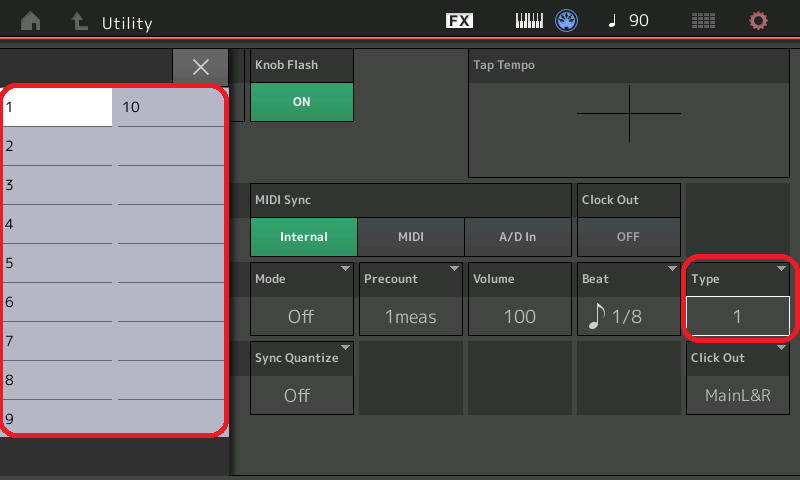This screenshot has width=800, height=480.
Task: Click the blue knob status icon
Action: tap(568, 21)
